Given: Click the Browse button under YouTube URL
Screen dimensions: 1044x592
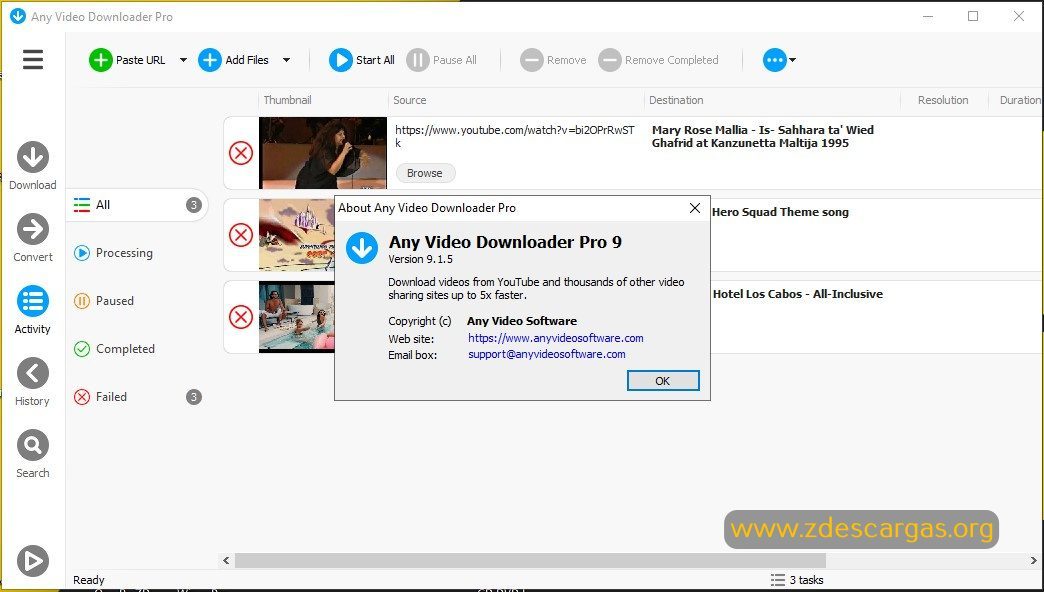Looking at the screenshot, I should (x=425, y=173).
